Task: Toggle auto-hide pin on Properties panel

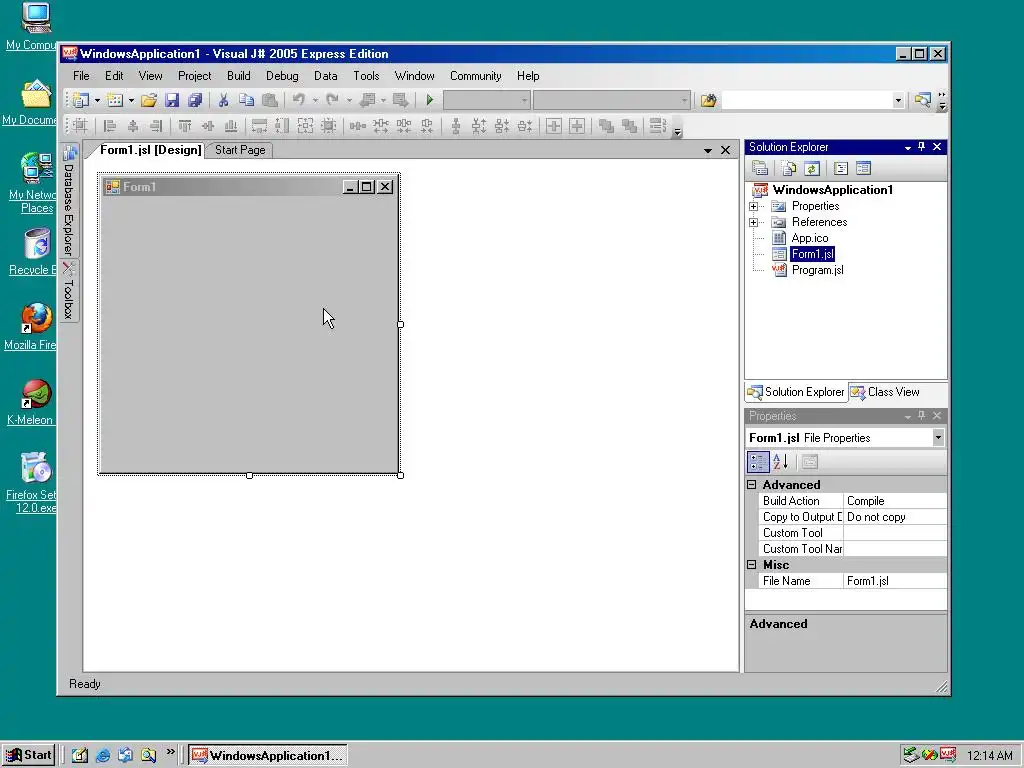Action: point(921,415)
